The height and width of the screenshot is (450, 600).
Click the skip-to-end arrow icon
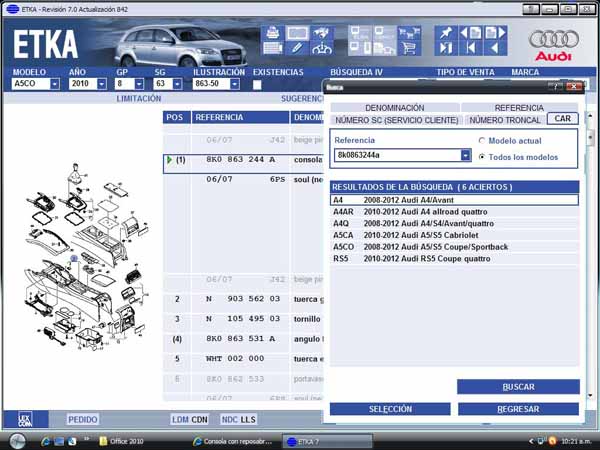(445, 48)
